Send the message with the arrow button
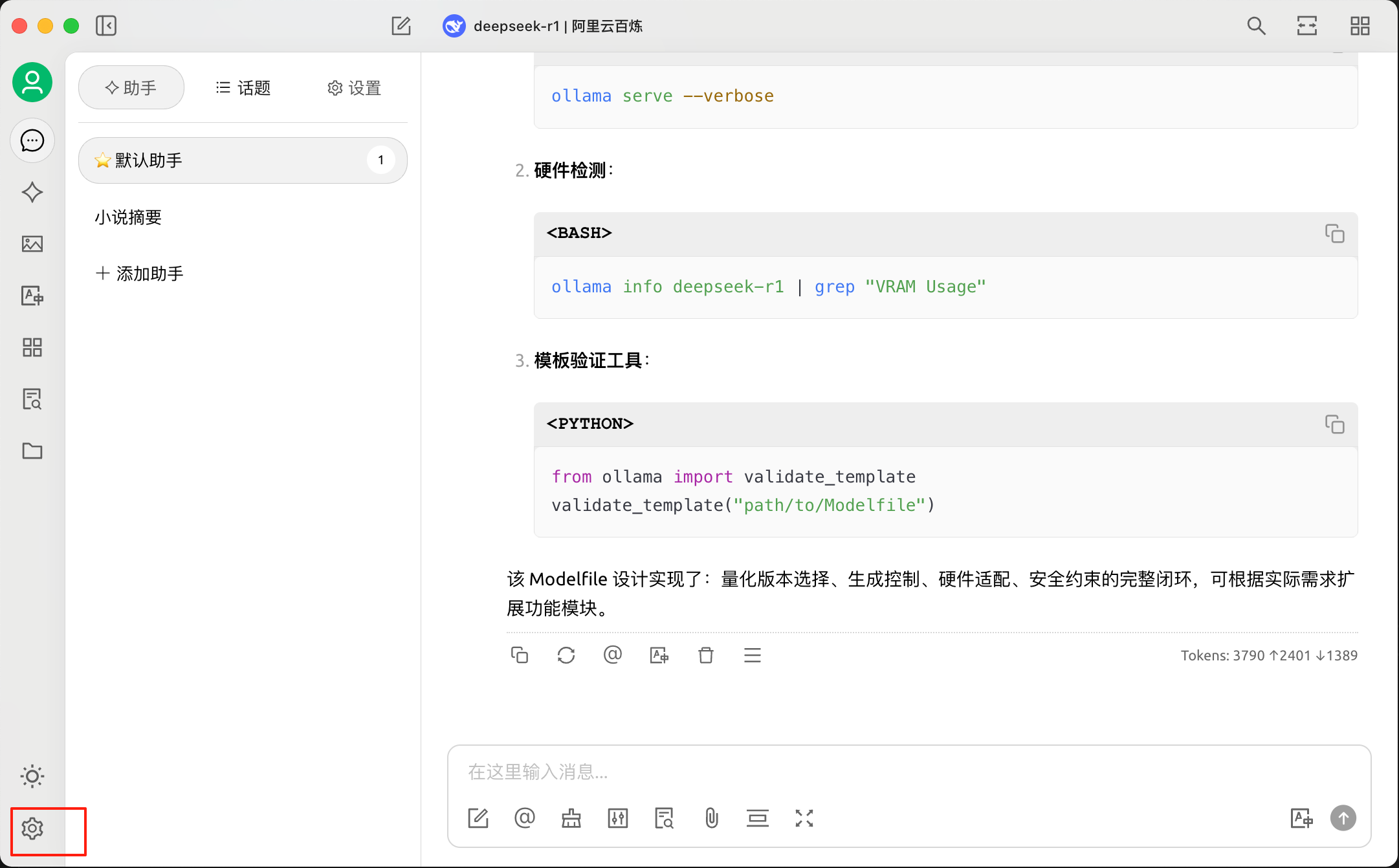This screenshot has width=1399, height=868. pyautogui.click(x=1343, y=818)
